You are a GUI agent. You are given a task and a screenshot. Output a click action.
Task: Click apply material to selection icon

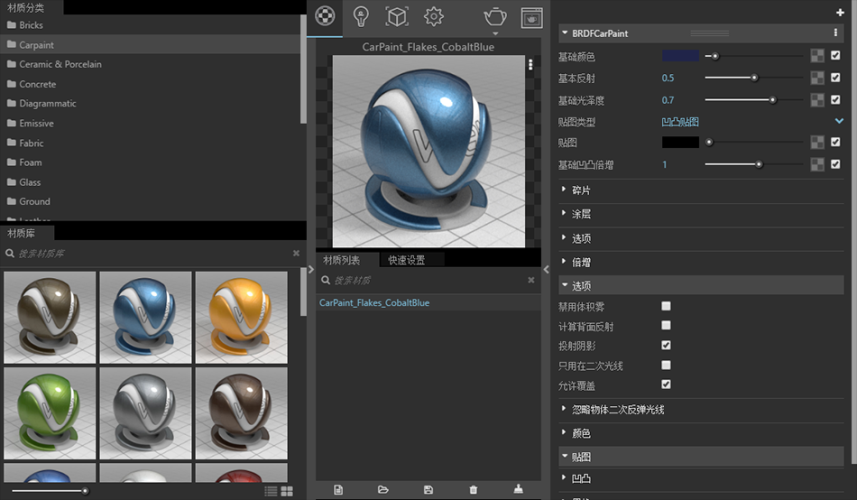pos(518,489)
